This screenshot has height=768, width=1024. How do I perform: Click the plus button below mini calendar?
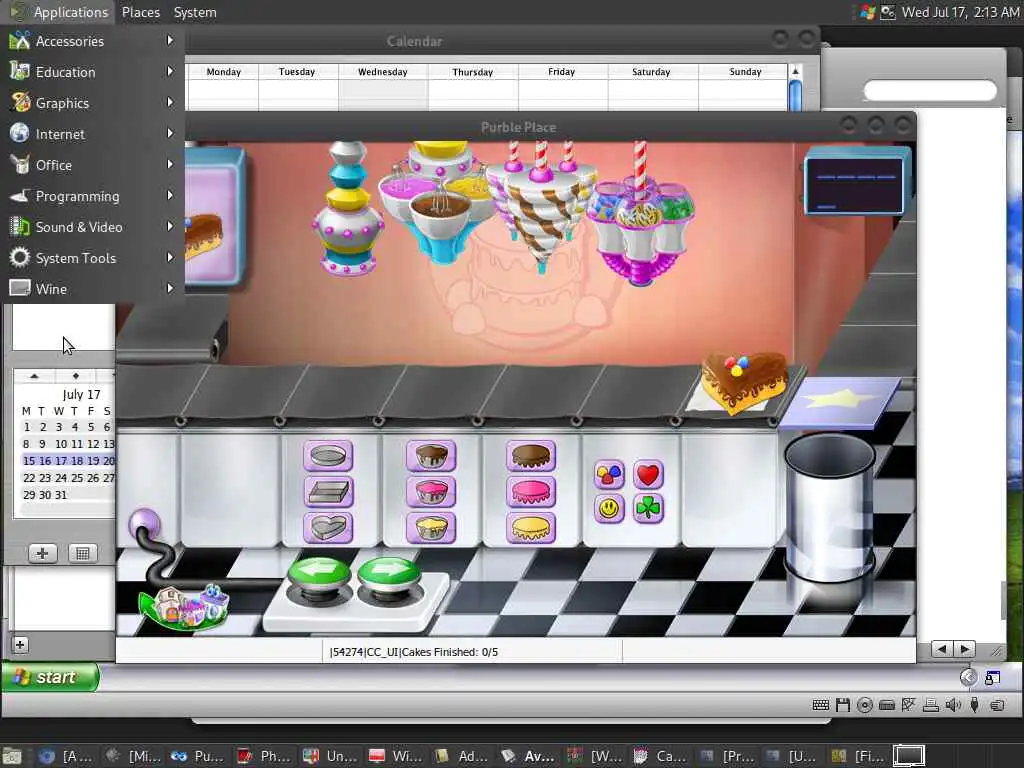(42, 554)
